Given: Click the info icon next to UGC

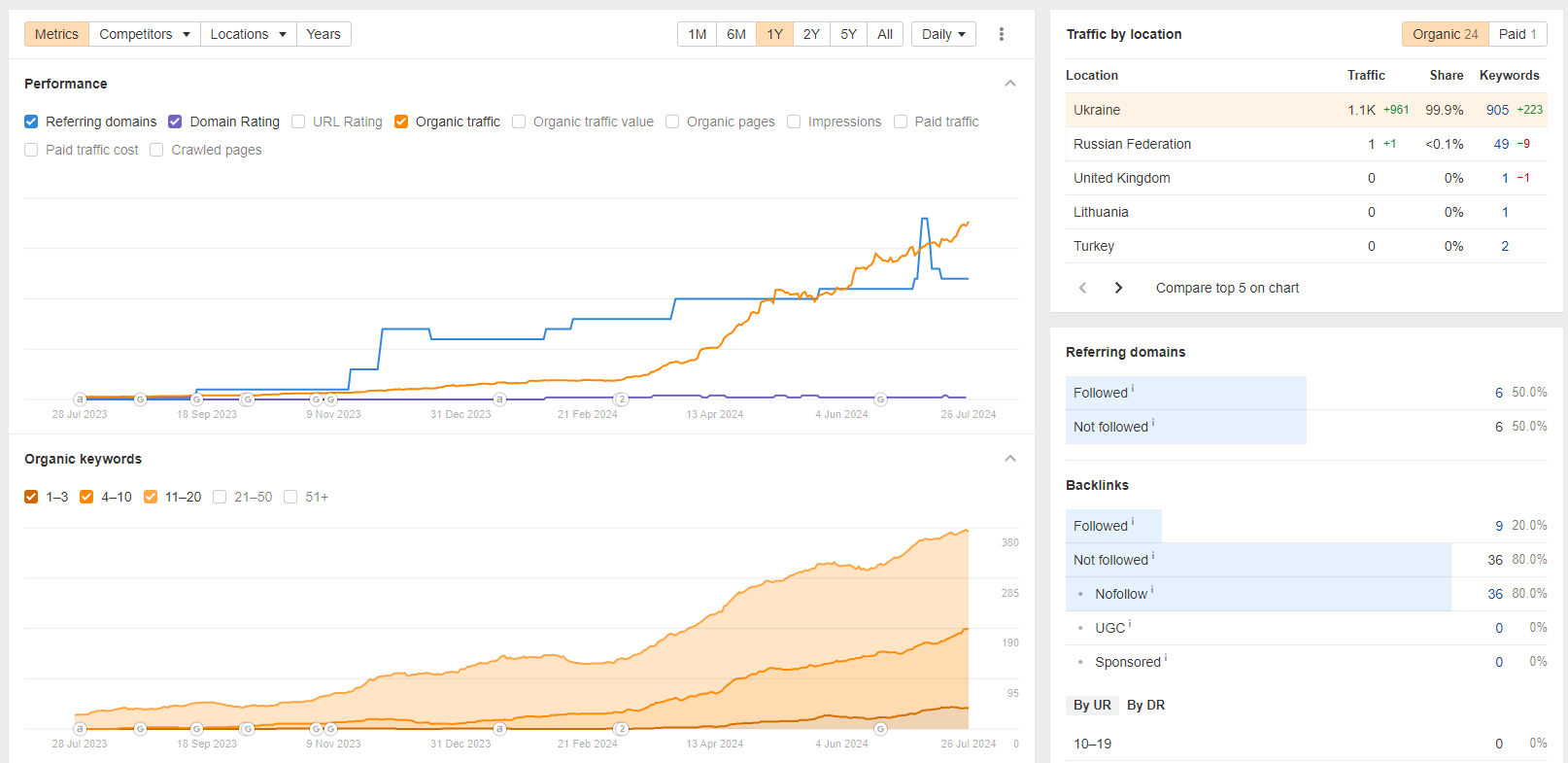Looking at the screenshot, I should tap(1130, 624).
